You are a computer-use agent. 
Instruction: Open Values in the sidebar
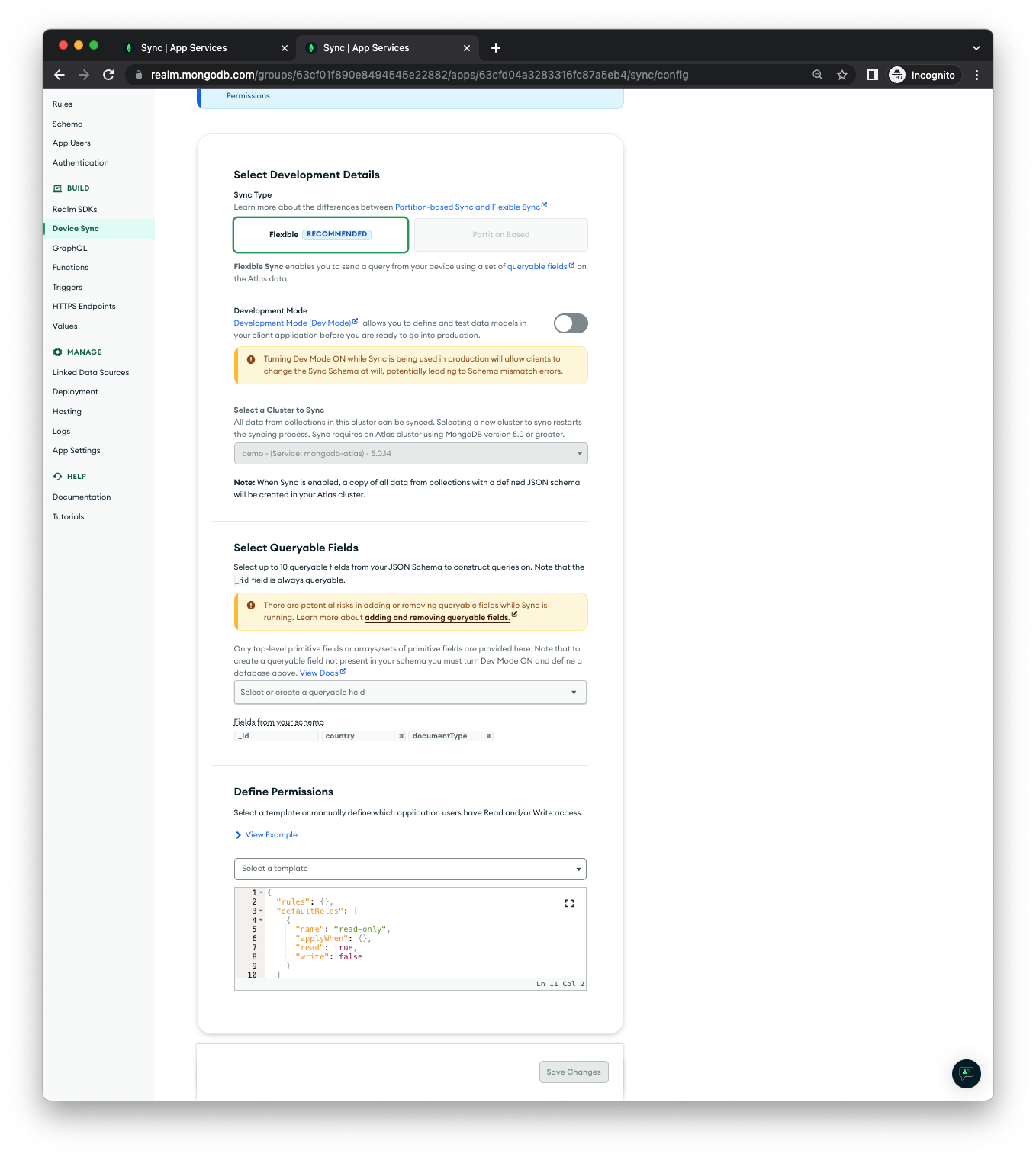click(65, 326)
